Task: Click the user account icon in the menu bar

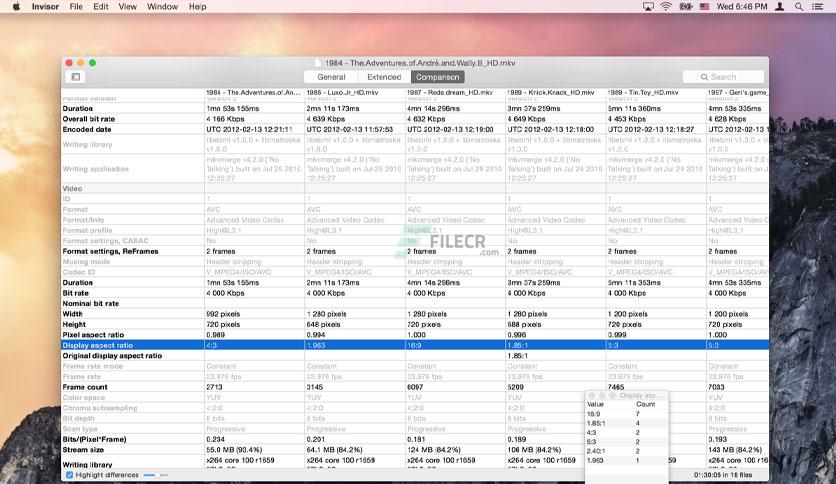Action: point(779,6)
